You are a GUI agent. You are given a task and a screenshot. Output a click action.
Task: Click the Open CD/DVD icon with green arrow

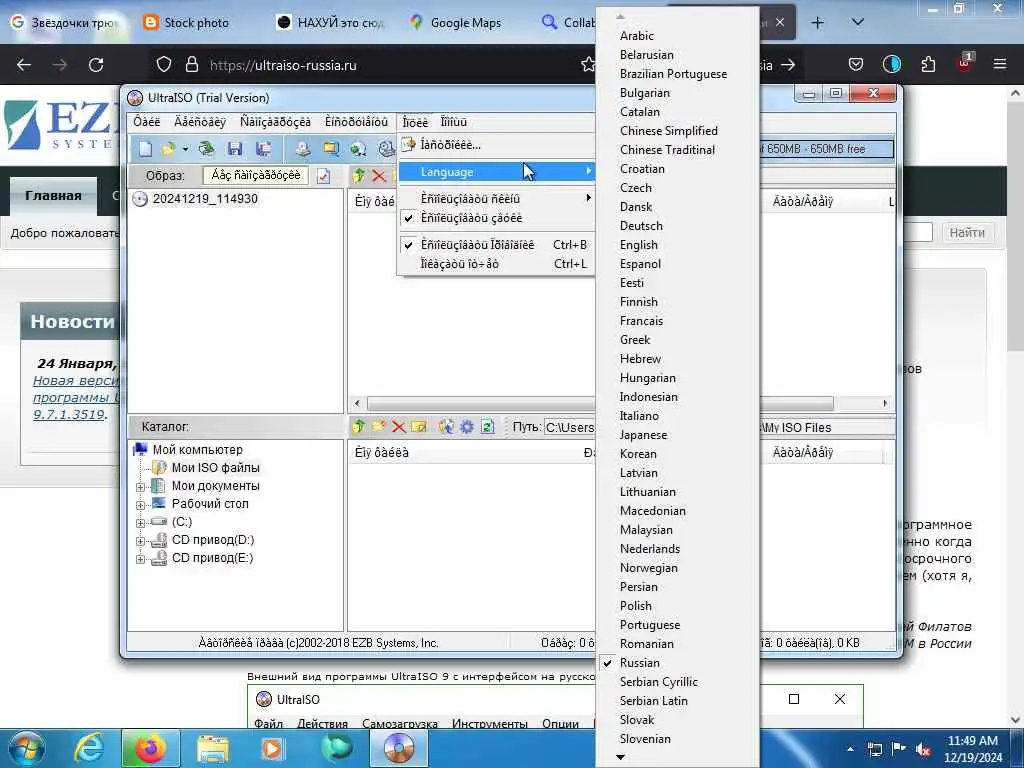(206, 149)
